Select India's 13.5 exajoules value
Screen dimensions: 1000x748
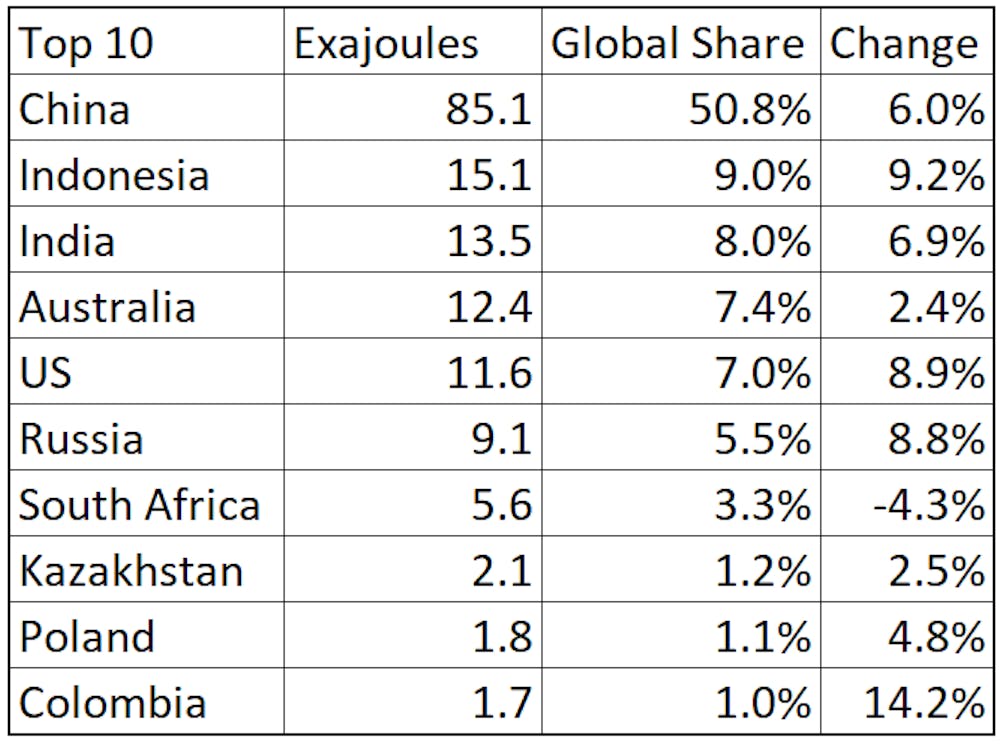coord(413,239)
